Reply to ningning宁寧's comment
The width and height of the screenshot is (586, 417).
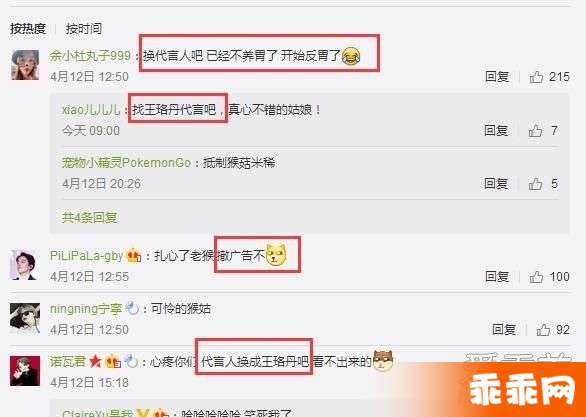click(504, 330)
